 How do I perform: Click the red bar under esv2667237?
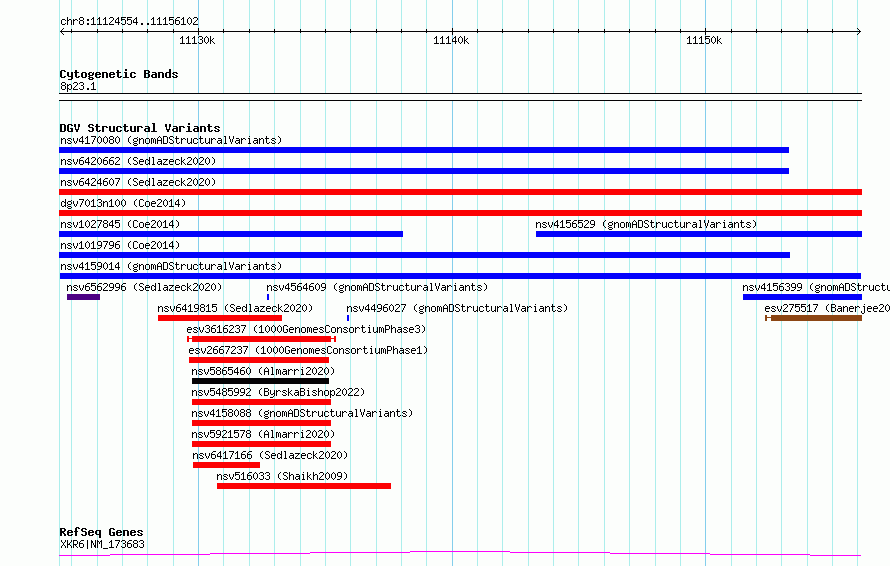(x=259, y=360)
